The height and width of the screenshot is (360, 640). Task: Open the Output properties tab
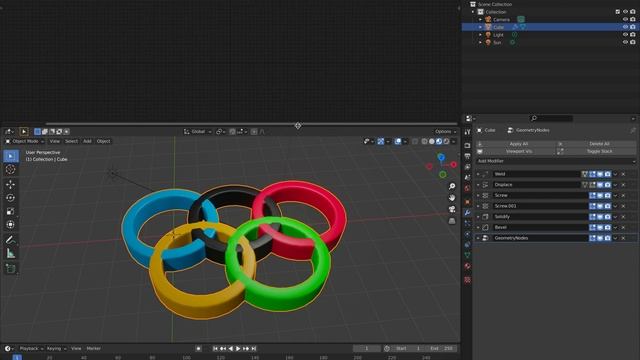[467, 156]
